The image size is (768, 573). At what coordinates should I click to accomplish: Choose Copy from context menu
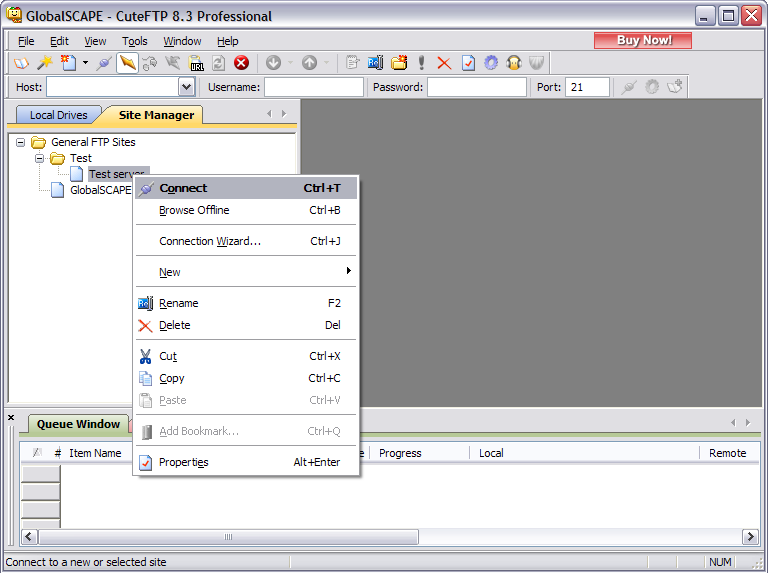click(246, 378)
